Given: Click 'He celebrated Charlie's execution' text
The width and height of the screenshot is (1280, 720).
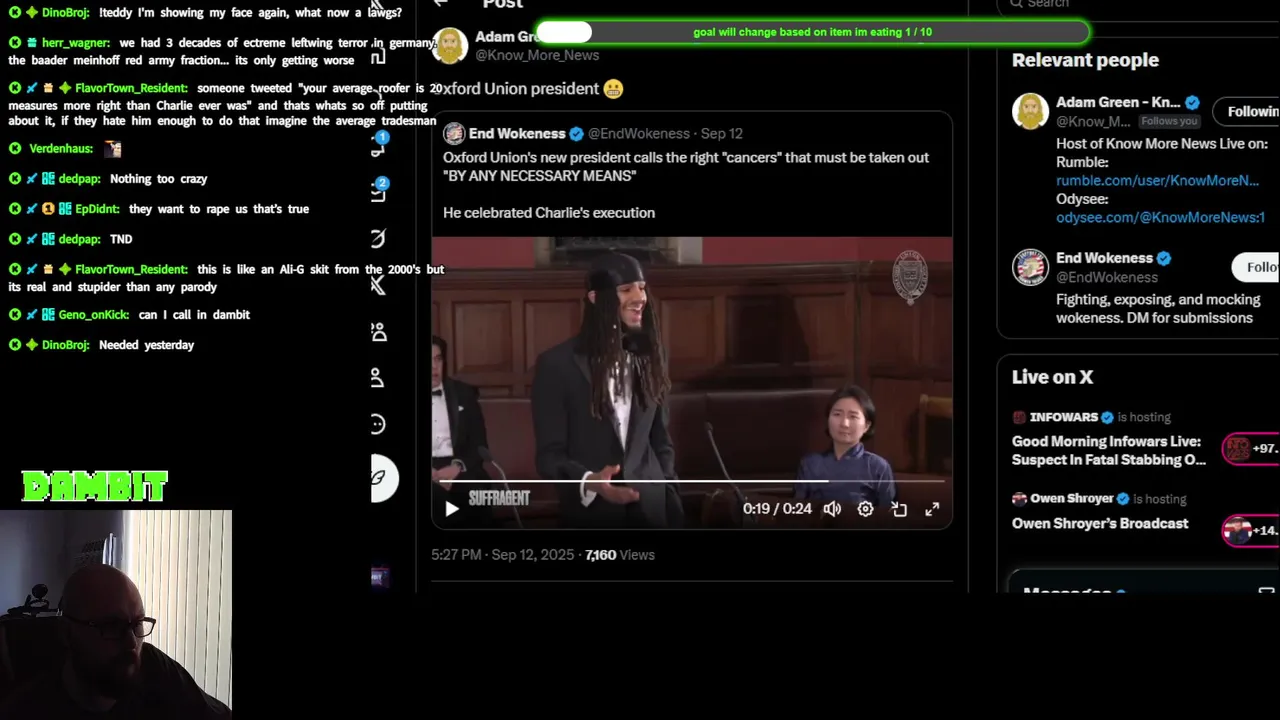Looking at the screenshot, I should coord(549,213).
